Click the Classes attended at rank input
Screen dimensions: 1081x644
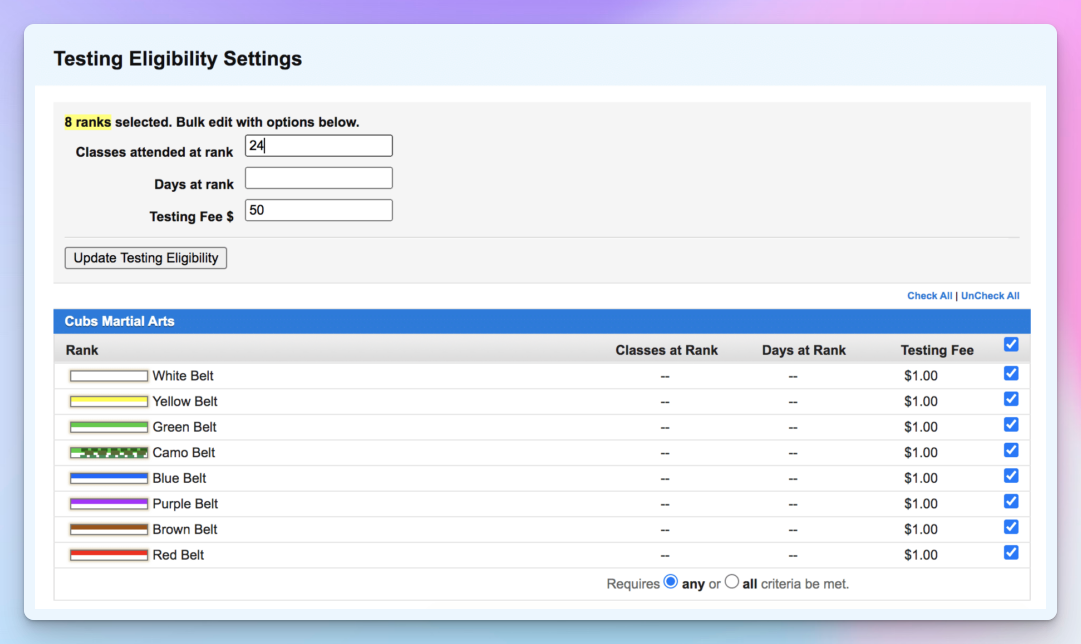pos(319,145)
